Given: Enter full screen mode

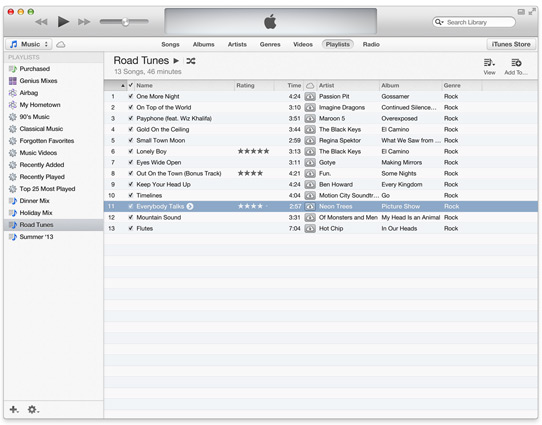Looking at the screenshot, I should click(532, 12).
